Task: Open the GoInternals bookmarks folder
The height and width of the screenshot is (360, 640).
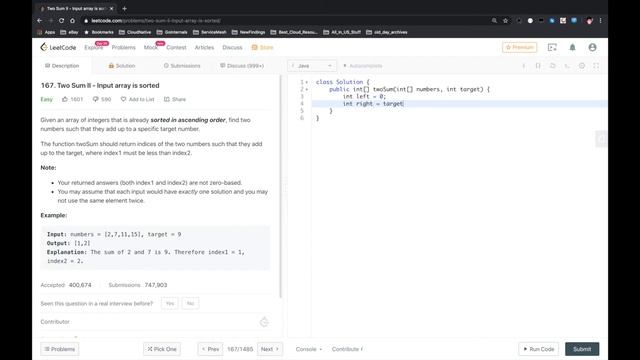Action: [172, 32]
